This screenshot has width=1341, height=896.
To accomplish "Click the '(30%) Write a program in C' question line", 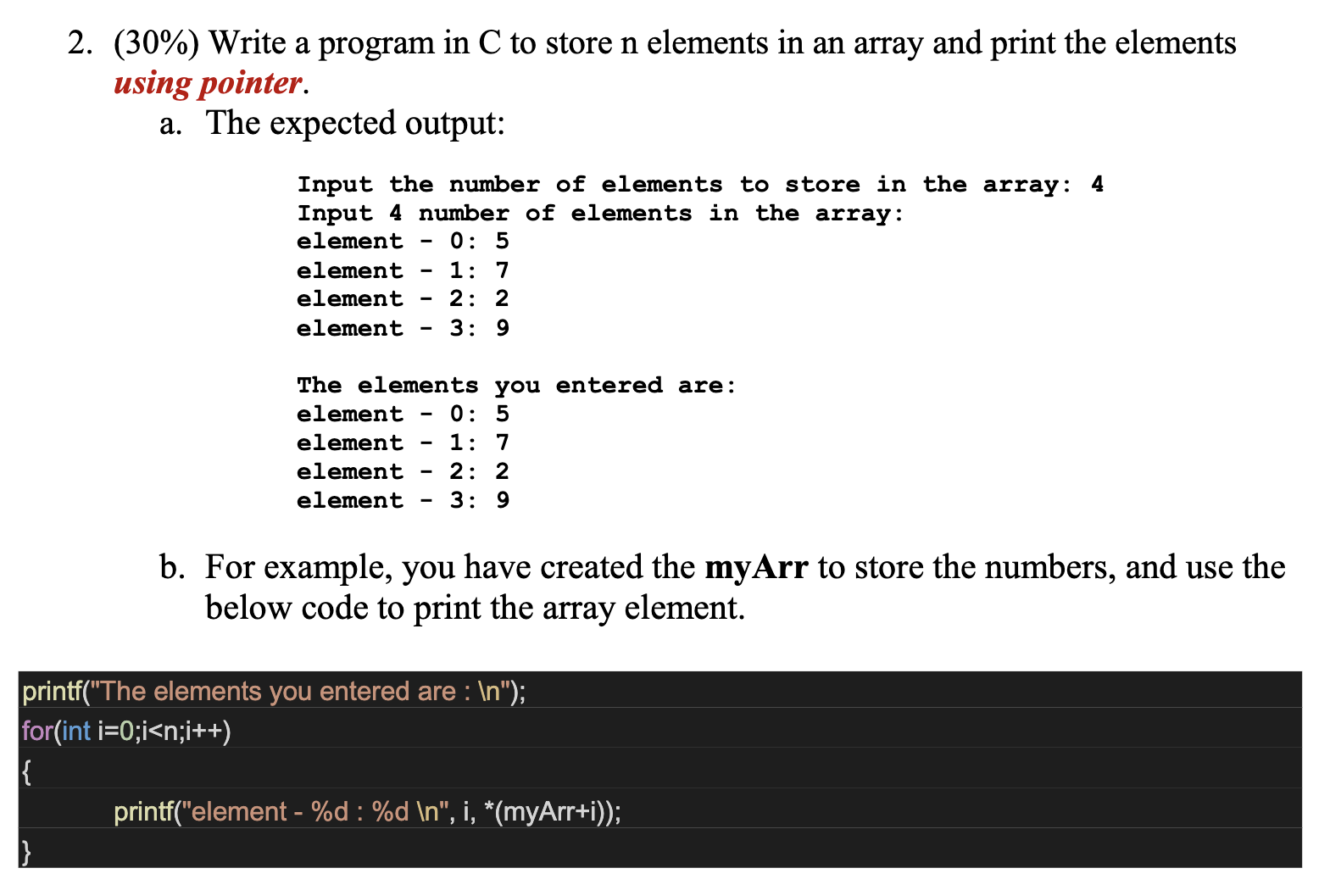I will point(675,43).
